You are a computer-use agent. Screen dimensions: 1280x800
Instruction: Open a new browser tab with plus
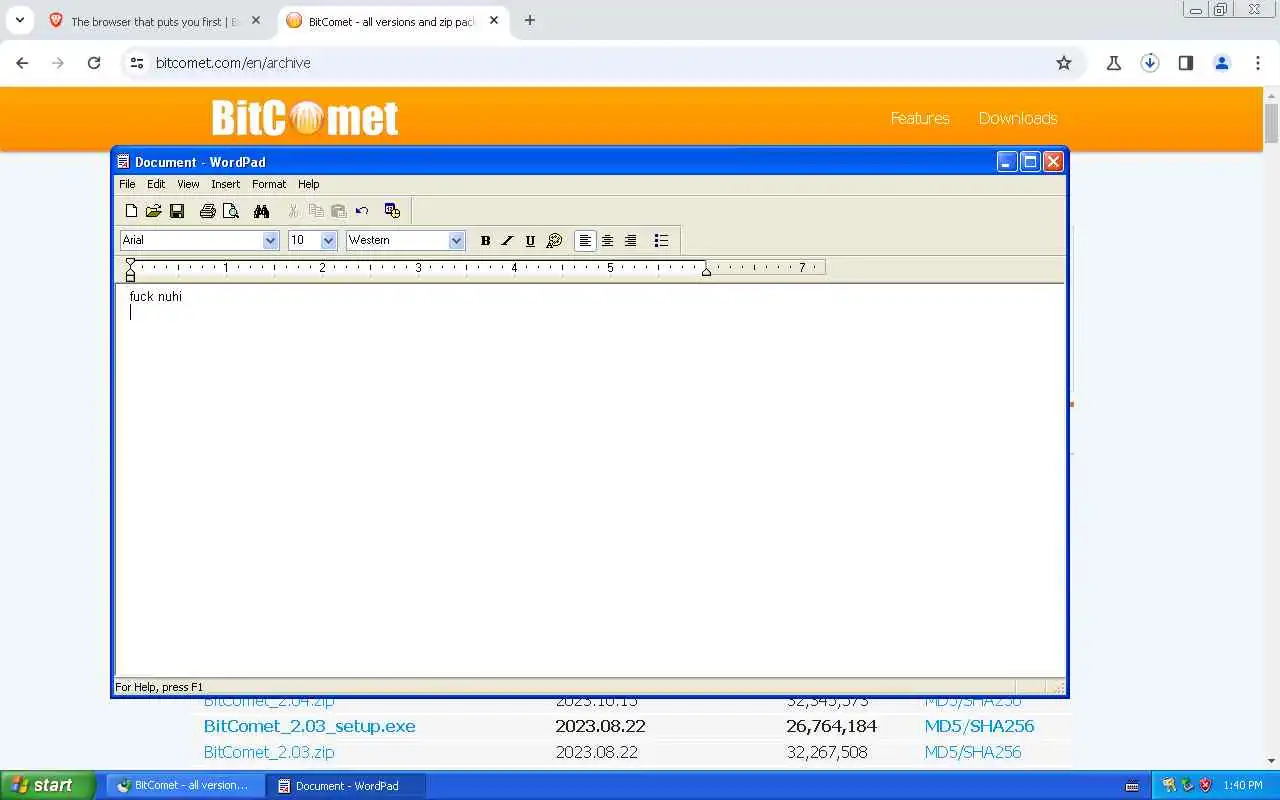(x=530, y=20)
